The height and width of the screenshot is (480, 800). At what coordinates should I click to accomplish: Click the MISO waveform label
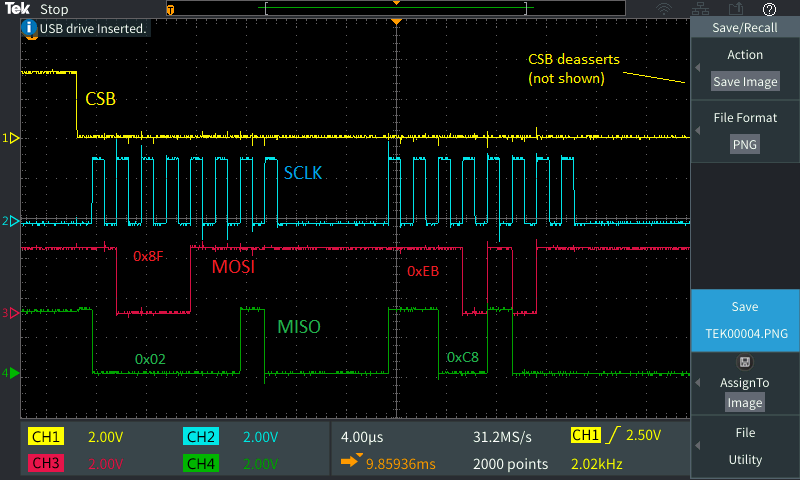298,326
